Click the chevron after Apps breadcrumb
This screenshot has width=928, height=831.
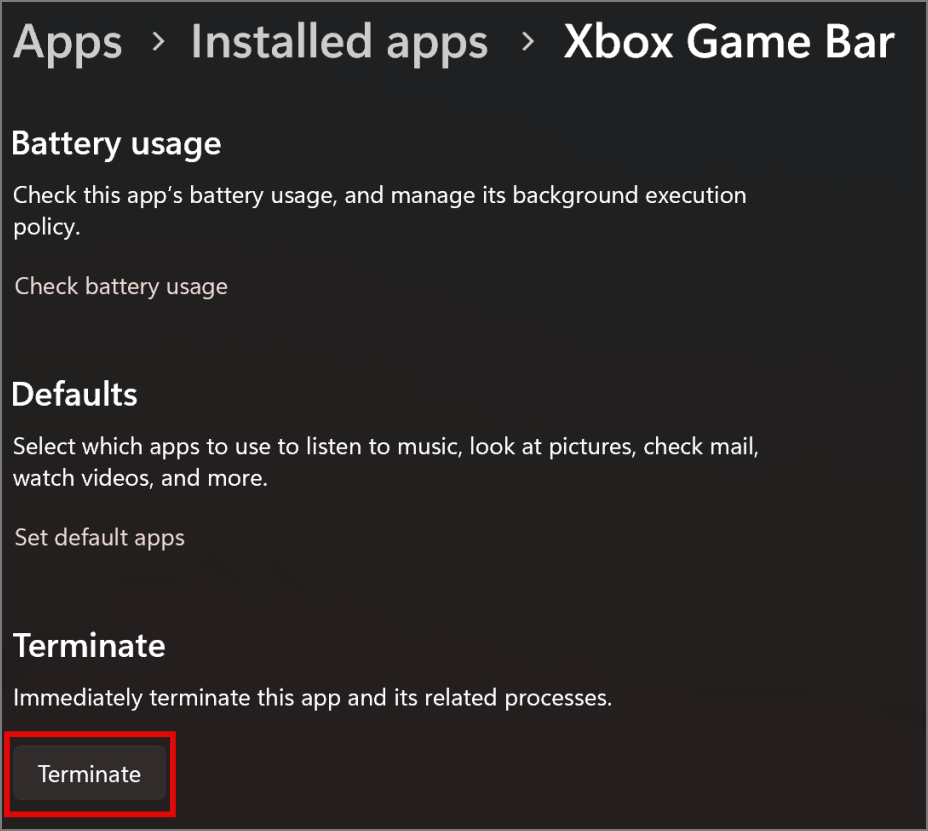pos(156,44)
